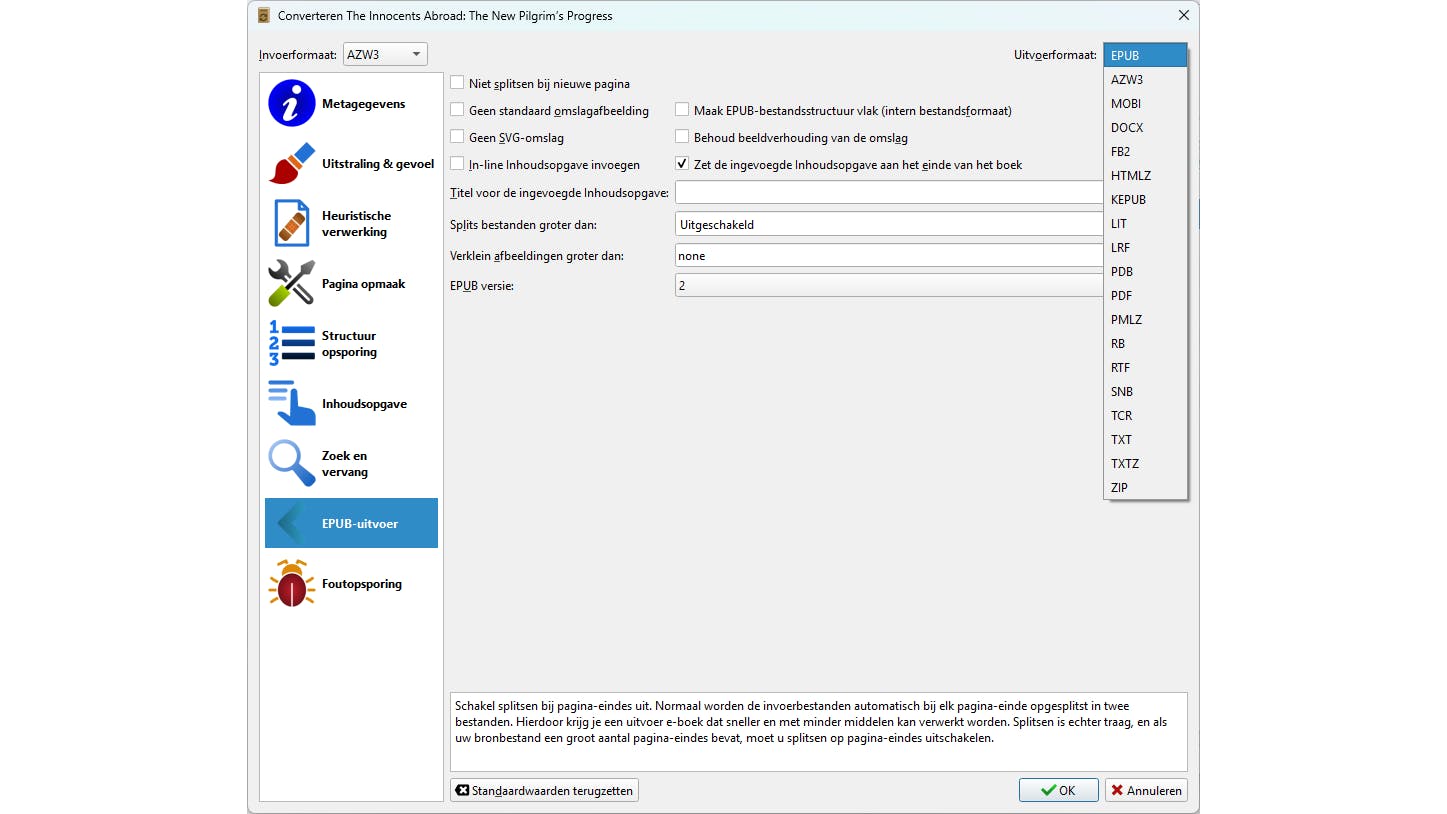Click the Uitstraling & gevoel paintbrush icon

pos(292,164)
